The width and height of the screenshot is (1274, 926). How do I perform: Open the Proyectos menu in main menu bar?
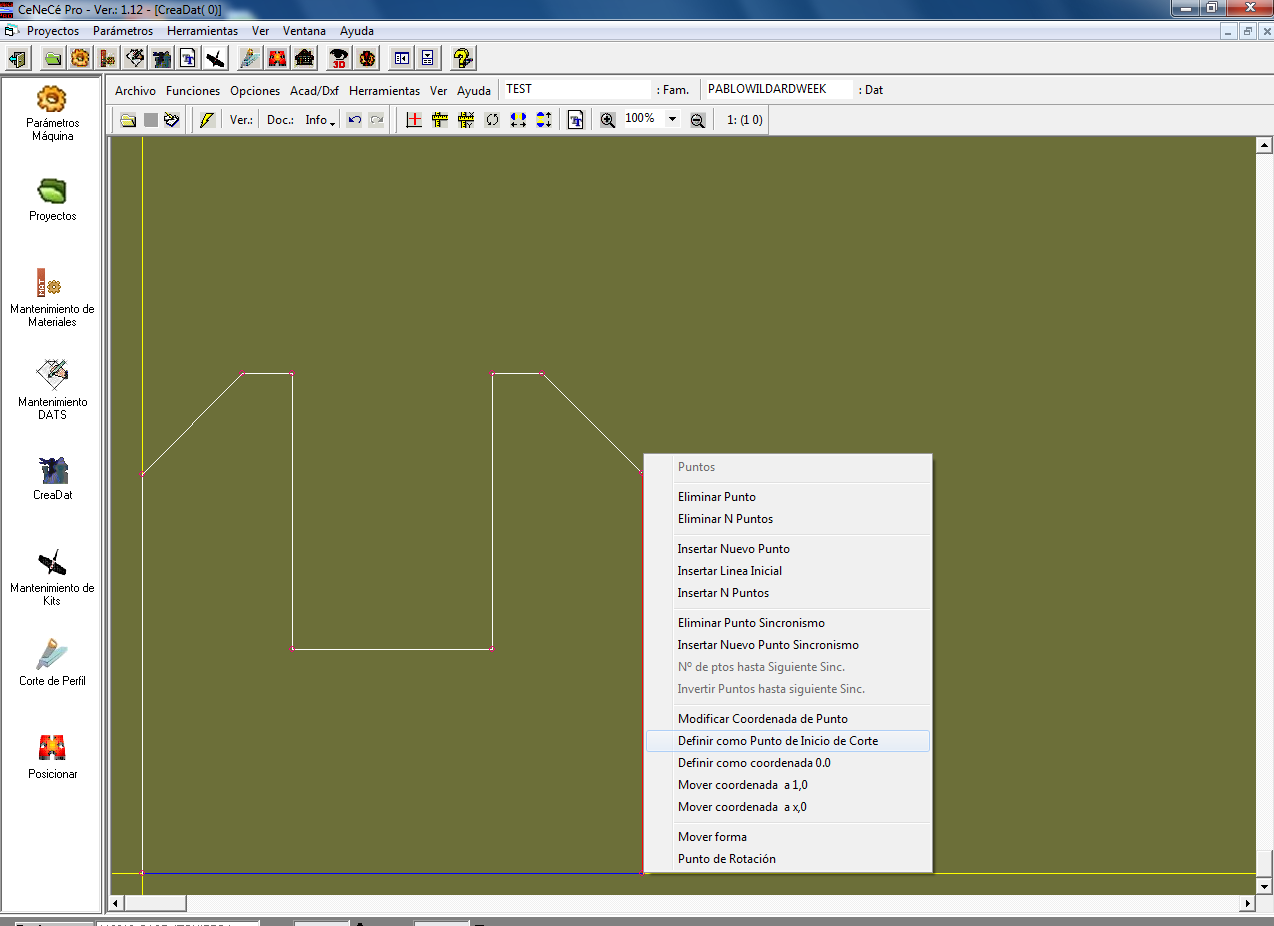pyautogui.click(x=53, y=31)
